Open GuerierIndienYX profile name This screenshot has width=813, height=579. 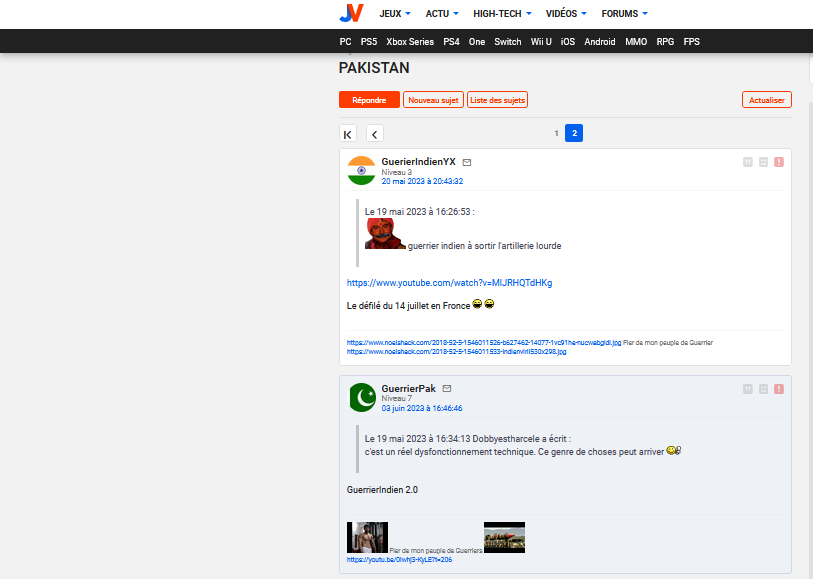418,162
